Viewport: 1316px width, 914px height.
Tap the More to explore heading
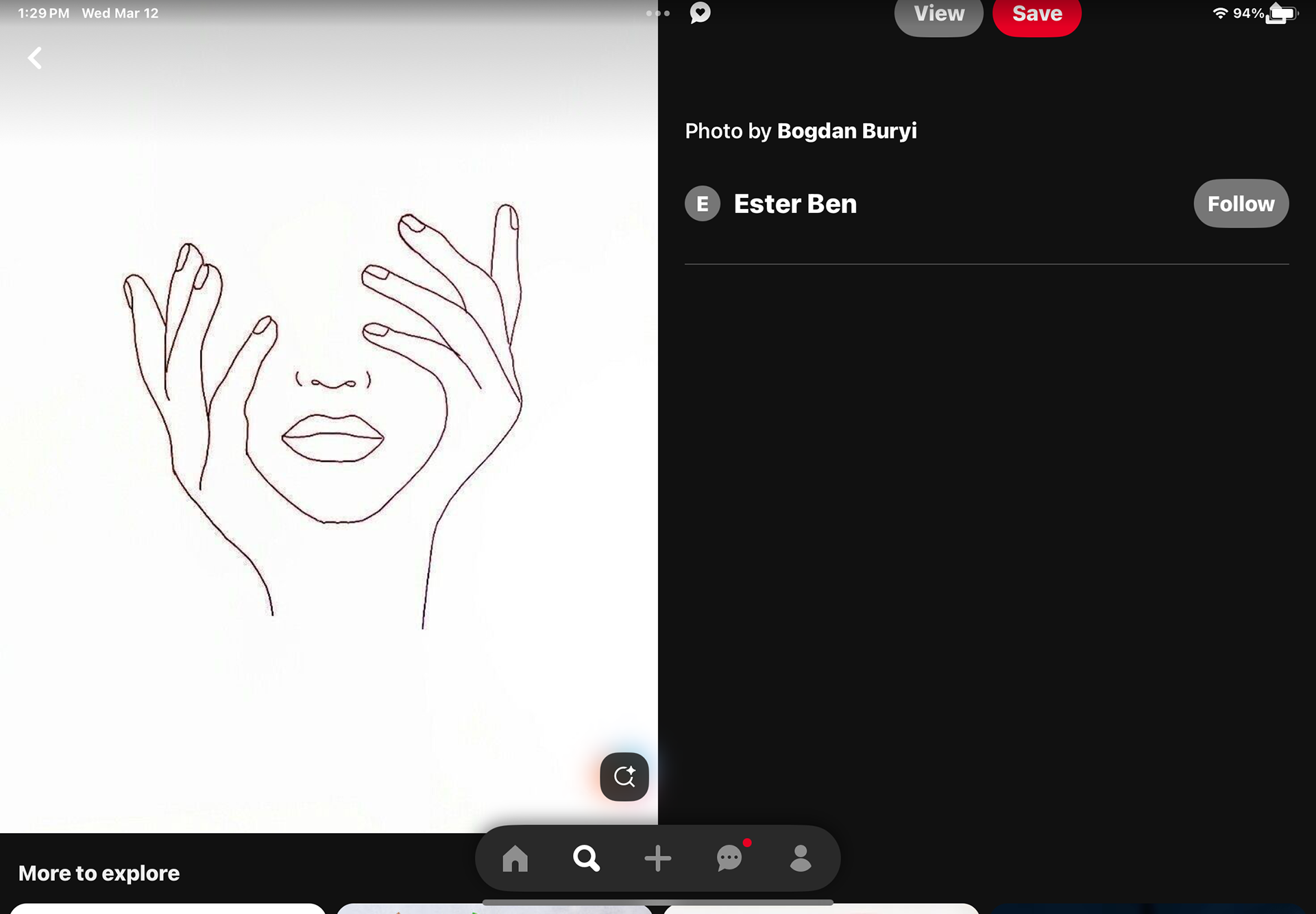[x=99, y=873]
